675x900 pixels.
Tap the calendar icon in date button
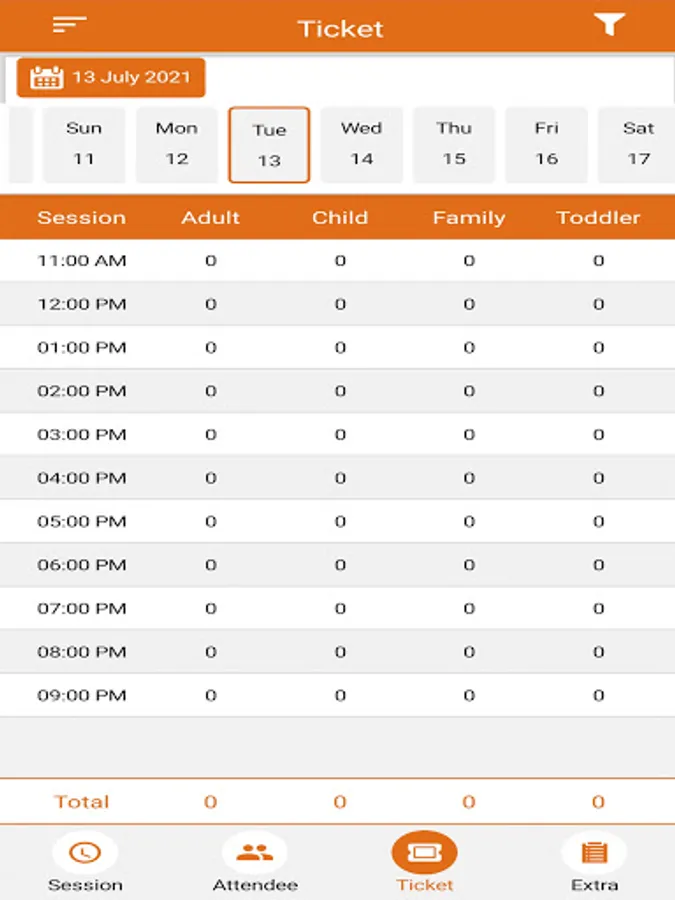pos(46,77)
